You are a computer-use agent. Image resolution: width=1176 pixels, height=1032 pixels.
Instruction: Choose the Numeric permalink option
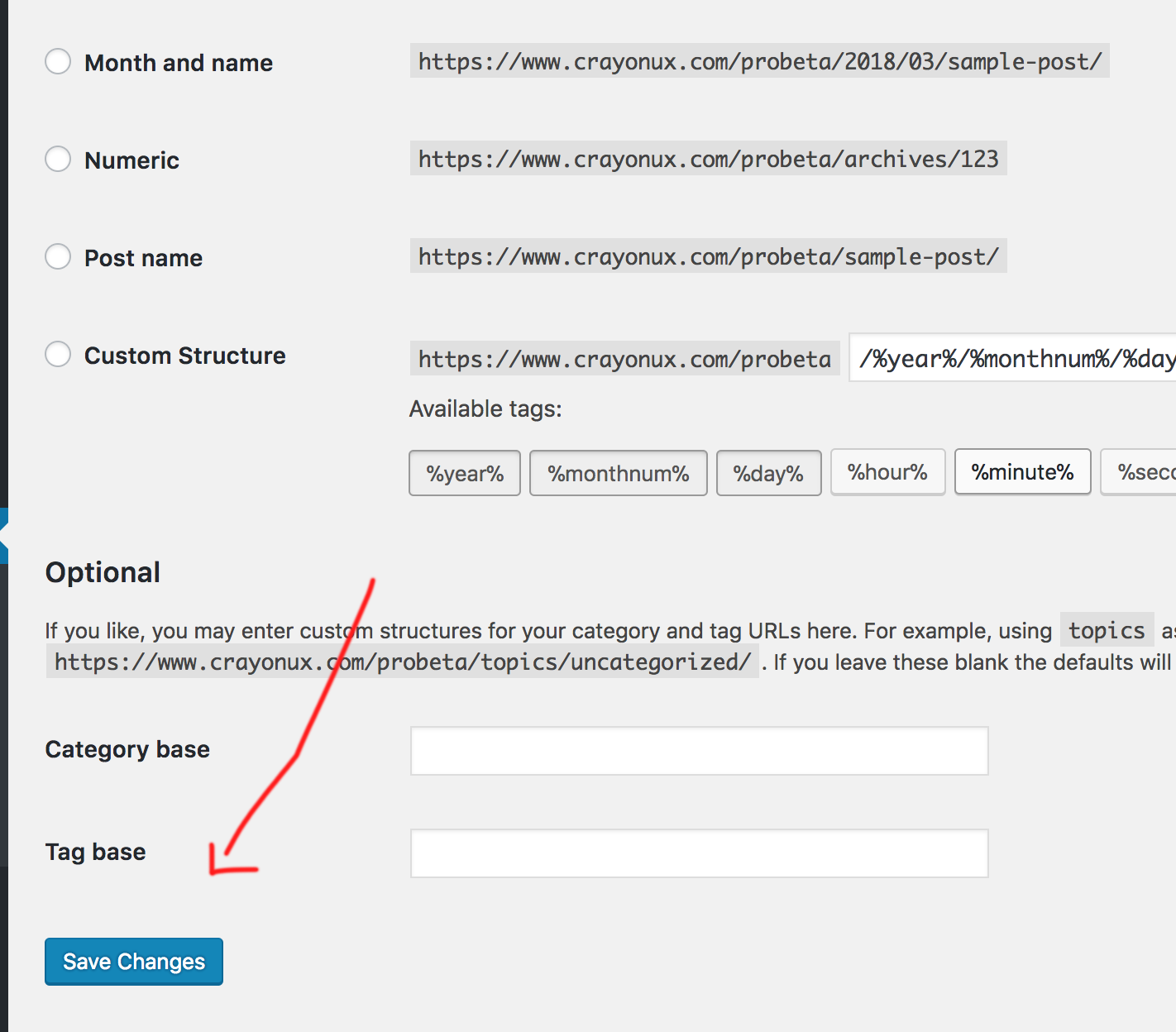pos(58,159)
